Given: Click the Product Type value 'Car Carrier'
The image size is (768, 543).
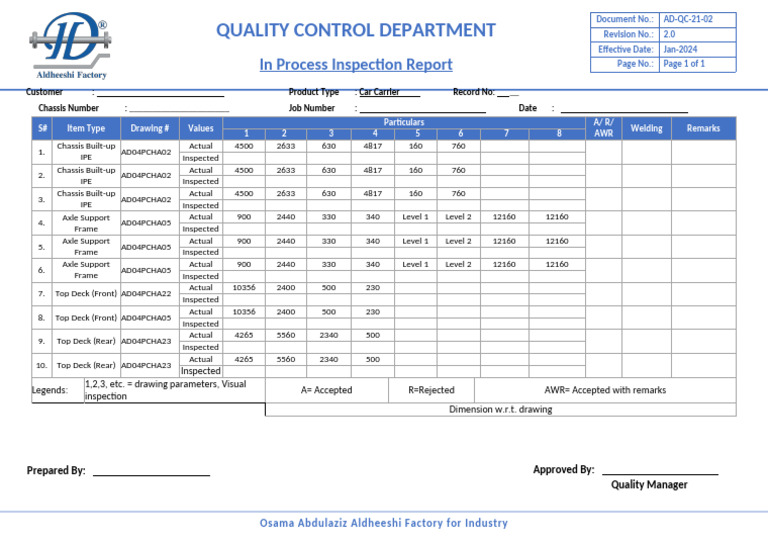Looking at the screenshot, I should point(379,92).
